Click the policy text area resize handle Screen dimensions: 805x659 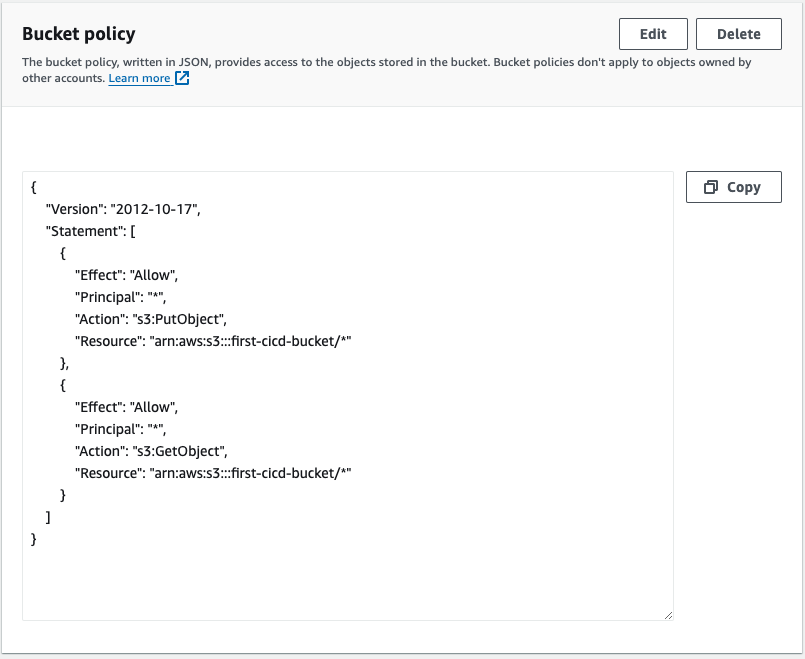[668, 615]
